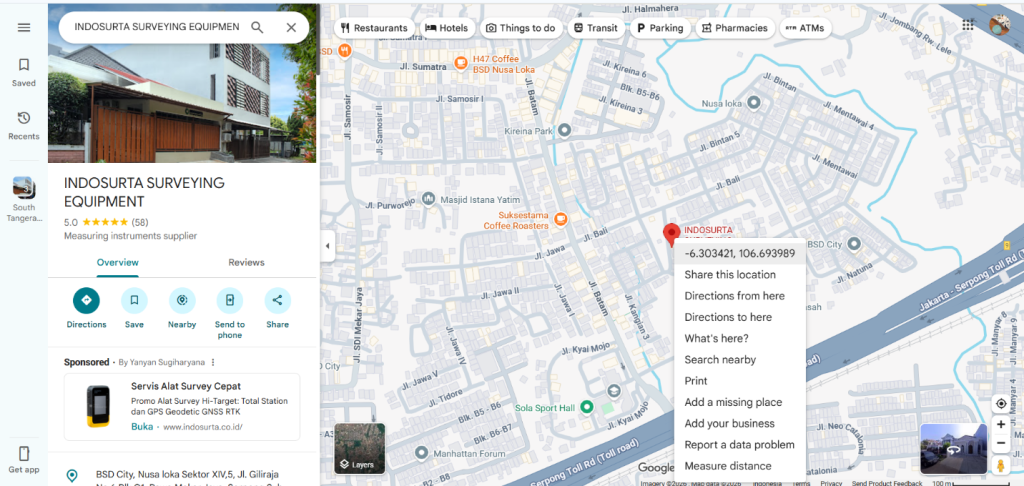Select the Overview tab
This screenshot has width=1024, height=486.
click(x=118, y=263)
